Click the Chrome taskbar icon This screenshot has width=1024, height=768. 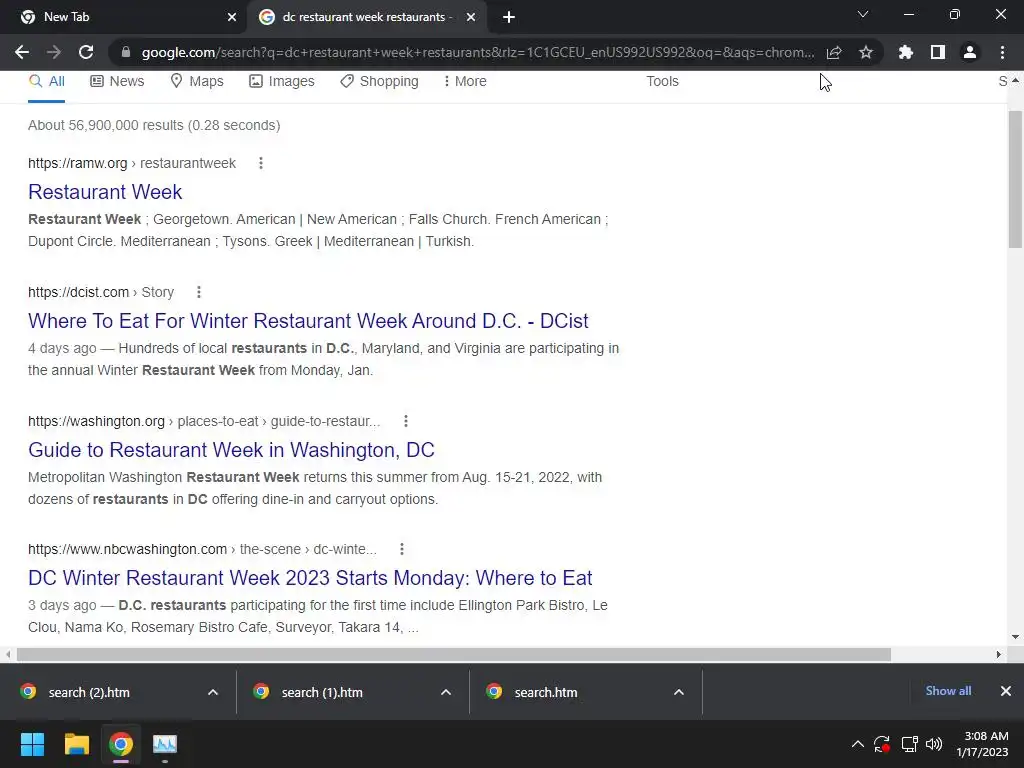click(121, 744)
